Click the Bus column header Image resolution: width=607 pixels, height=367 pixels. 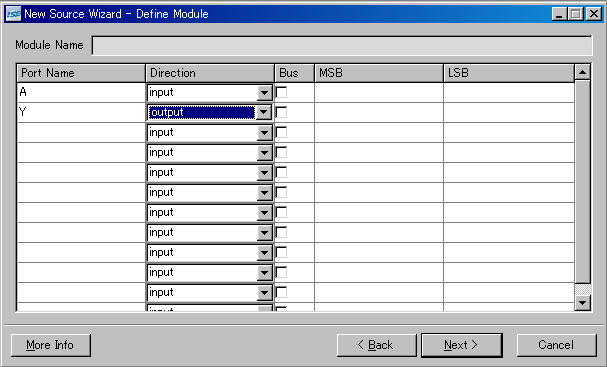[x=295, y=73]
